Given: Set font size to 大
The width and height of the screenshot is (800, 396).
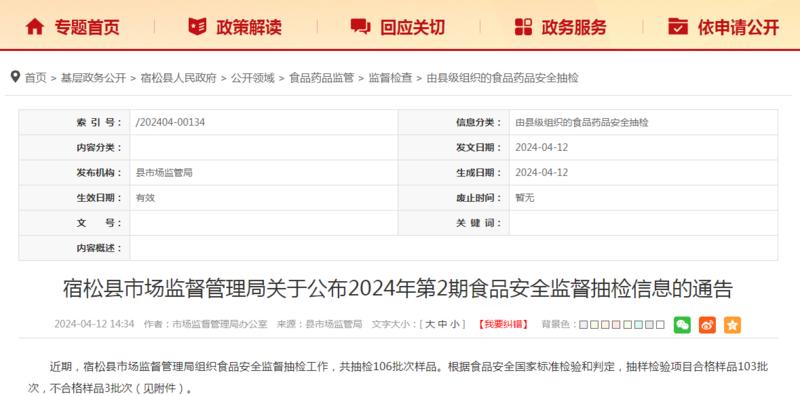Looking at the screenshot, I should tap(430, 324).
